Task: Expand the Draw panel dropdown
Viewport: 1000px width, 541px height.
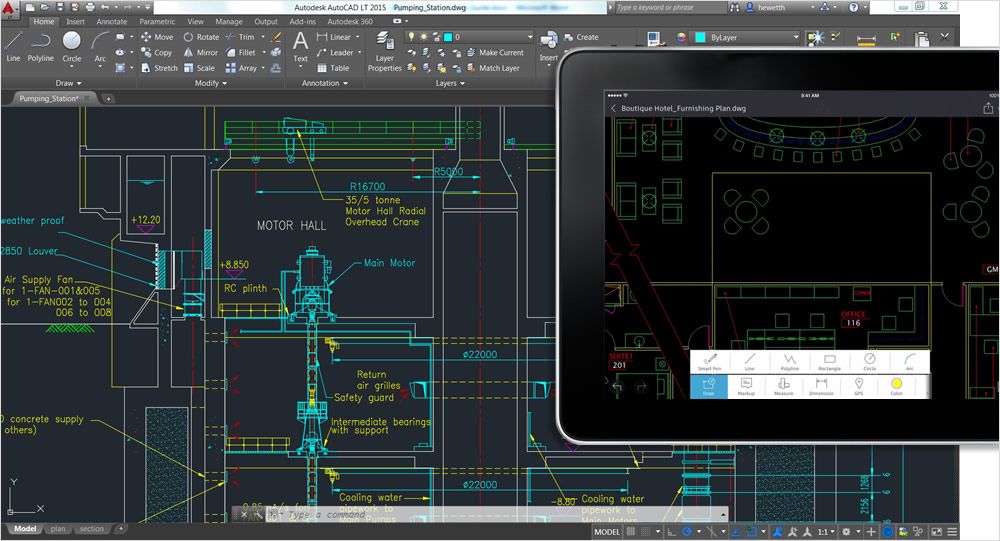Action: click(x=68, y=83)
